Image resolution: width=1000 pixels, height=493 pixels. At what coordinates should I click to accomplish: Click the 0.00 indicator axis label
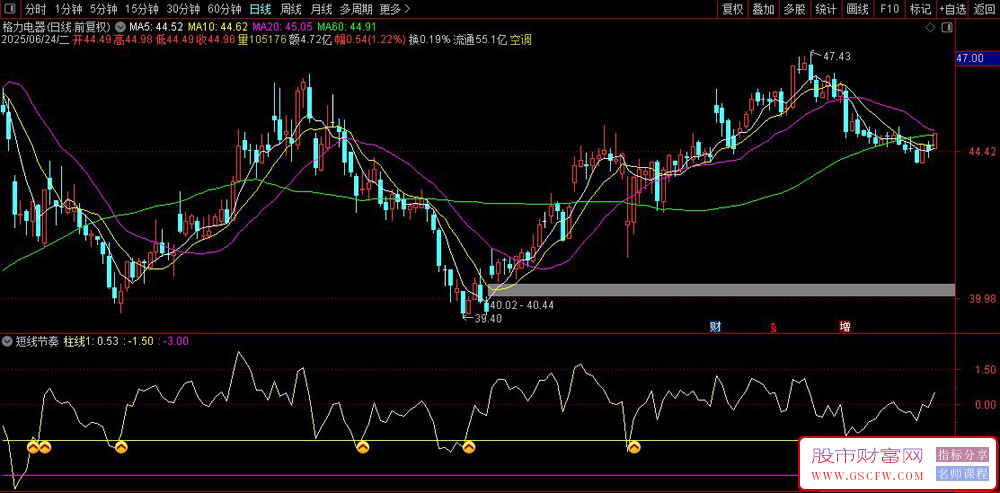click(x=985, y=404)
